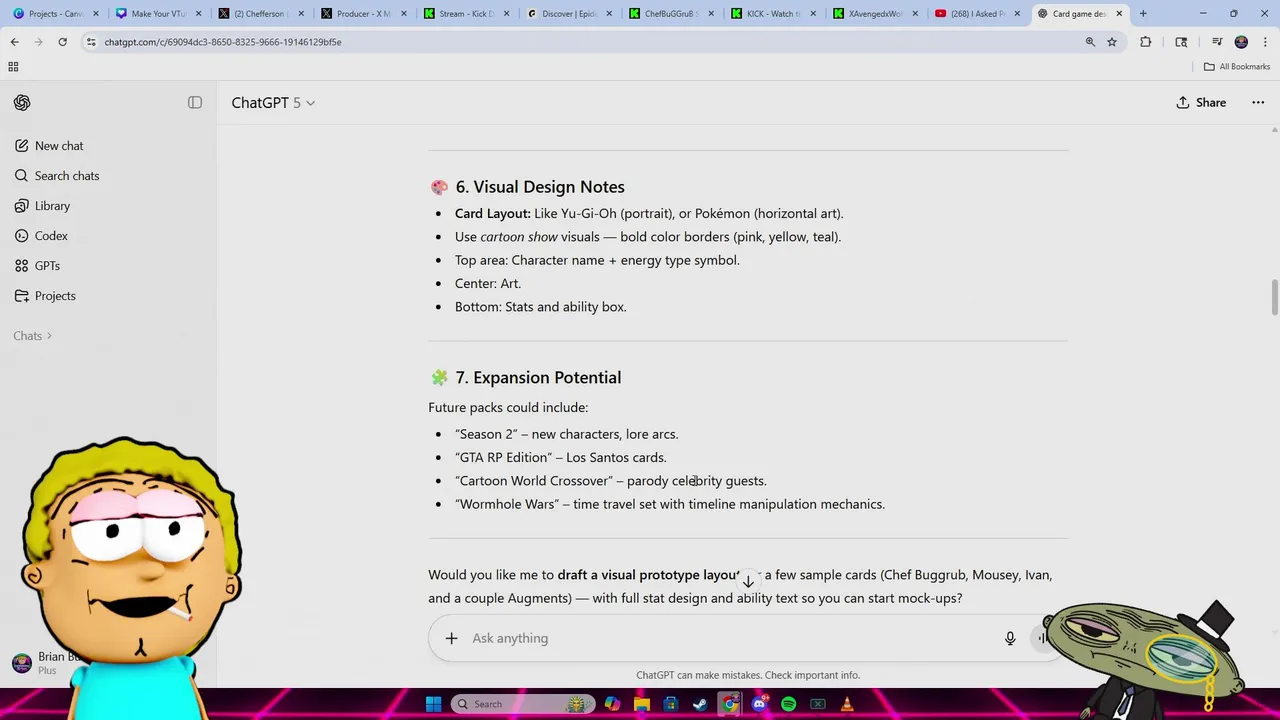Click the "Wormhole Wars" bullet line
The image size is (1280, 720).
[x=670, y=504]
